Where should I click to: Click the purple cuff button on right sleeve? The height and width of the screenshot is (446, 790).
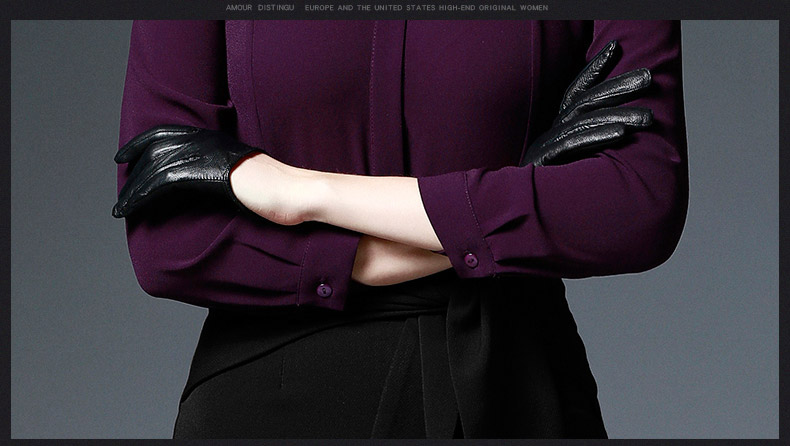471,260
